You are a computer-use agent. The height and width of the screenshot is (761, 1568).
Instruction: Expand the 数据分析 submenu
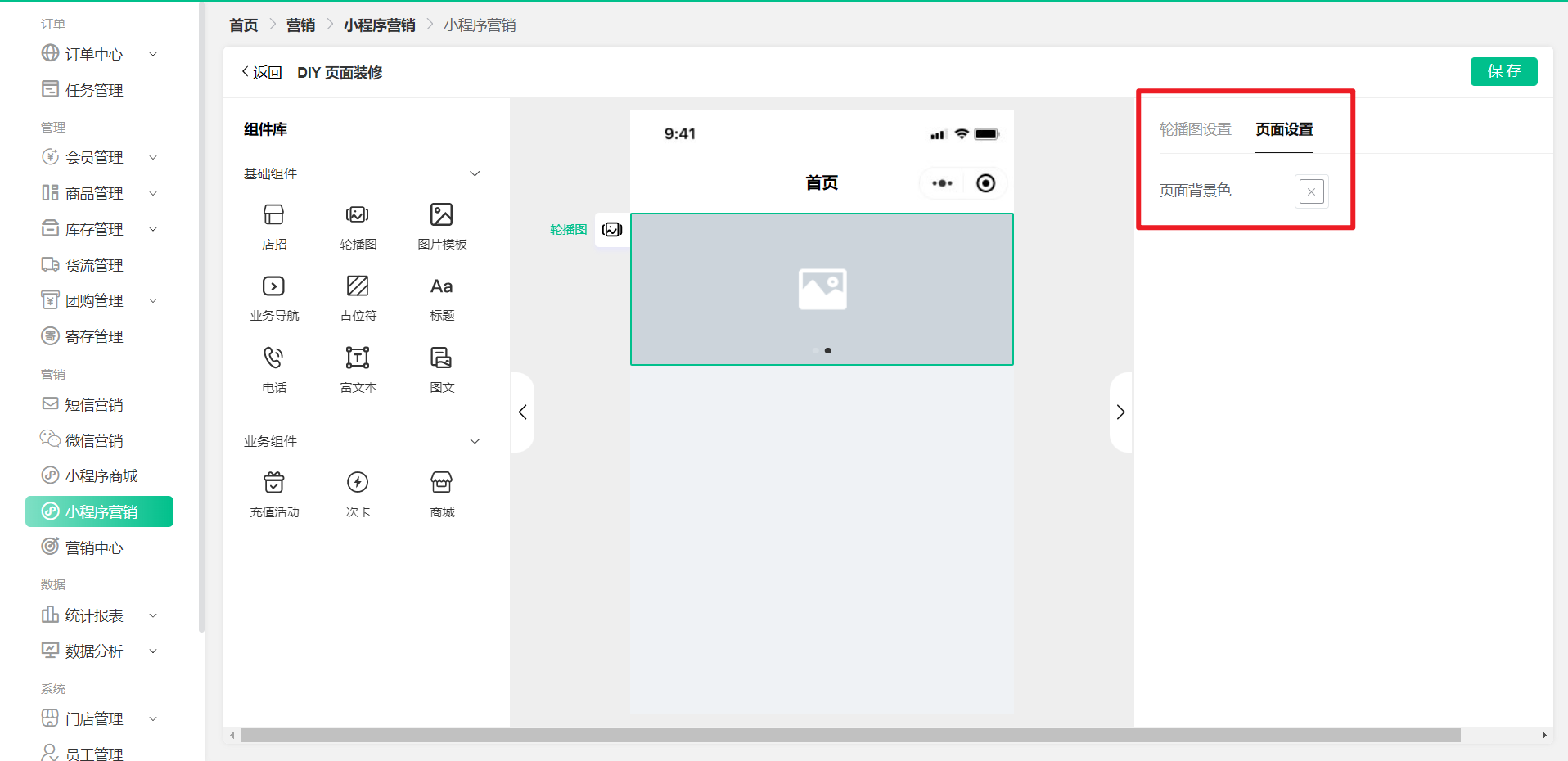(x=153, y=651)
